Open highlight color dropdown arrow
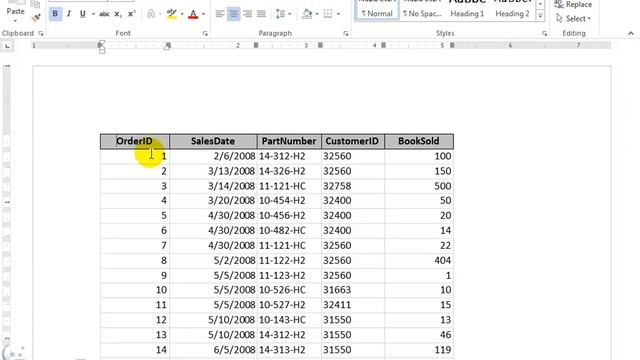640x360 pixels. pos(182,14)
